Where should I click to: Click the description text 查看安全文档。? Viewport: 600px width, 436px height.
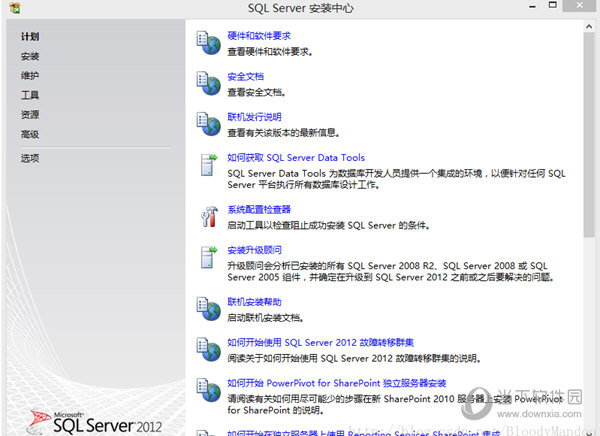(x=256, y=92)
